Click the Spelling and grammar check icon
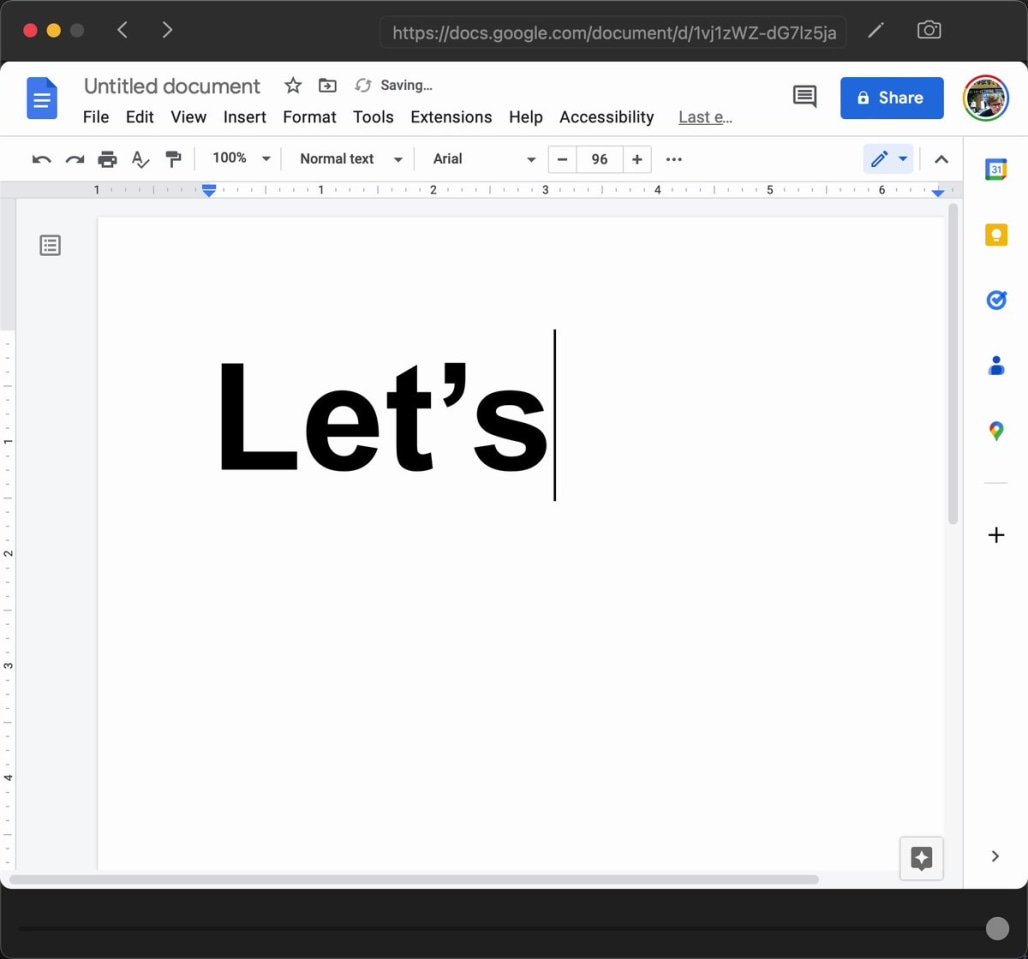Image resolution: width=1028 pixels, height=959 pixels. tap(140, 159)
